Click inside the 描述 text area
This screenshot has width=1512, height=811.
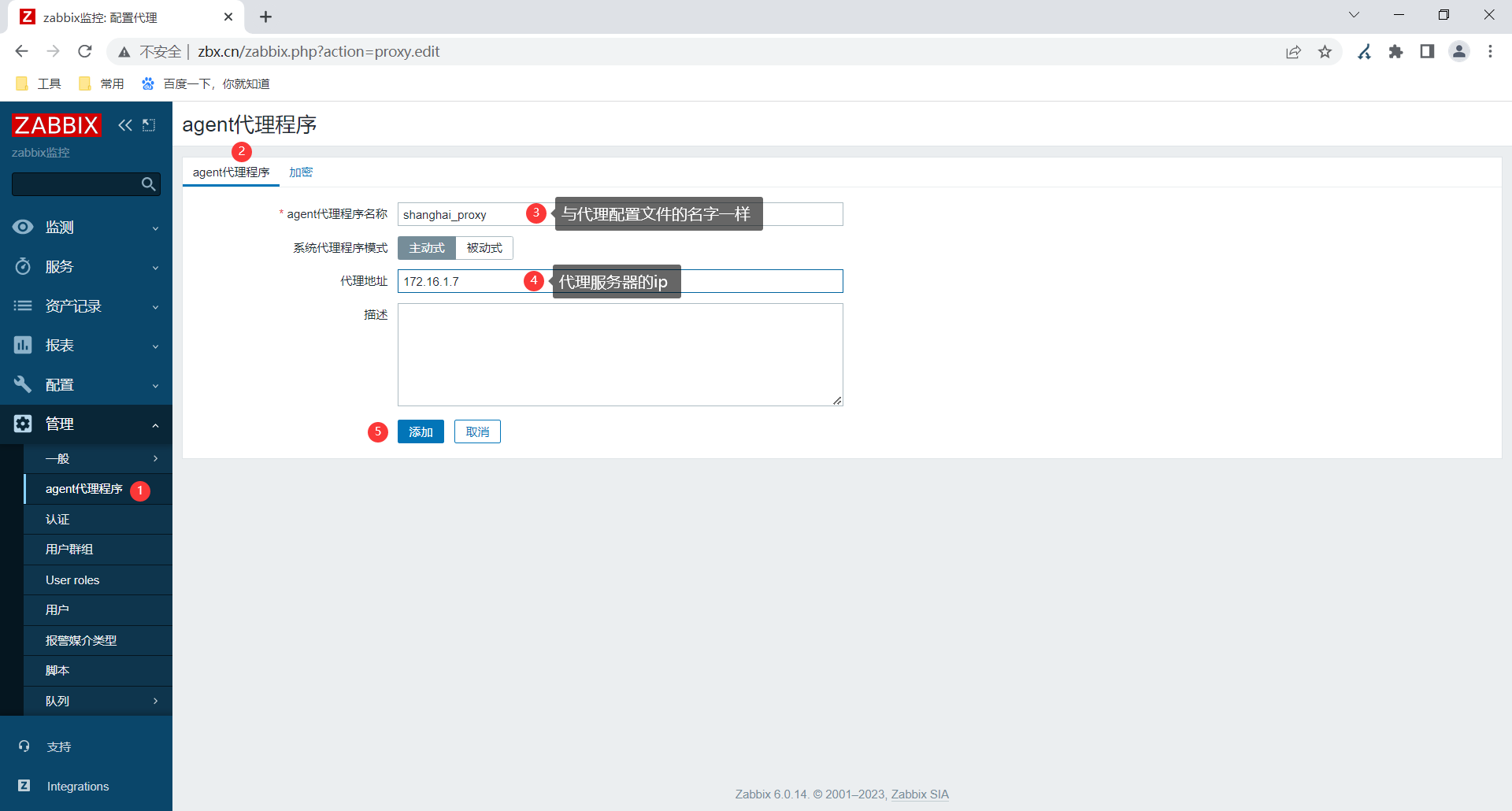coord(620,354)
